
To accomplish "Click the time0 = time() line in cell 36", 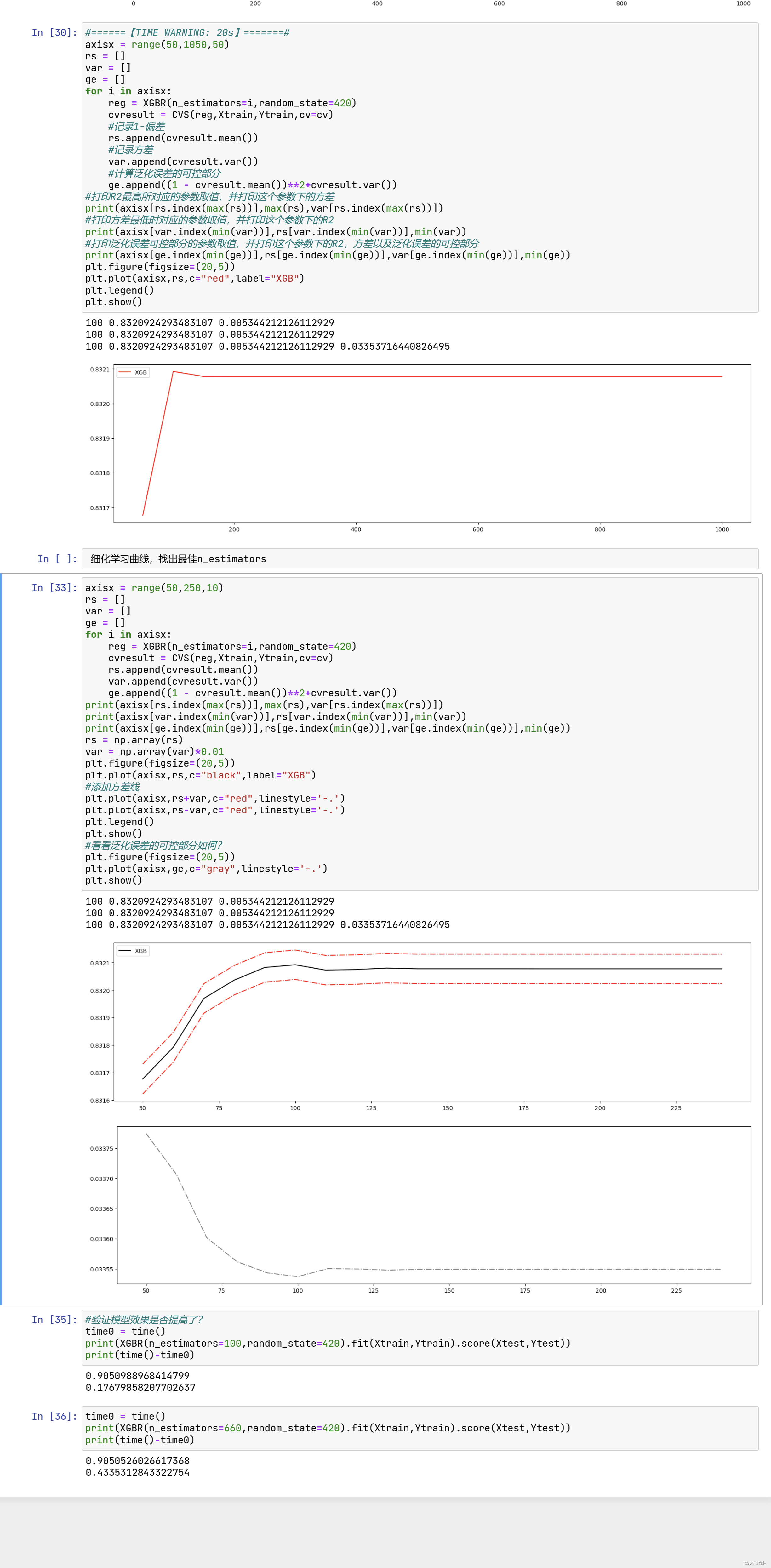I will (x=125, y=1417).
